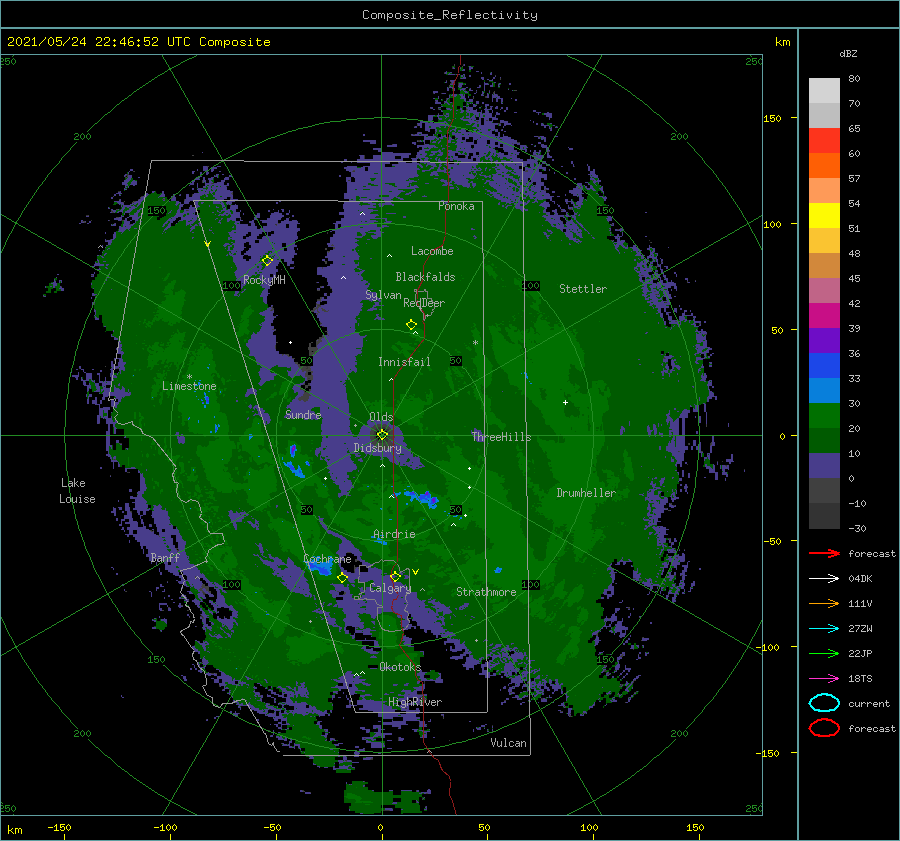
Task: Click the Didsbury label
Action: pyautogui.click(x=378, y=448)
